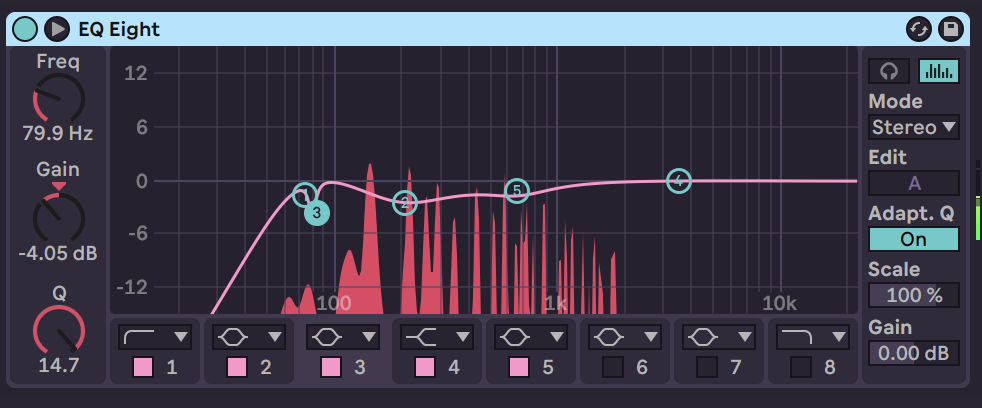This screenshot has width=982, height=408.
Task: Open band 6 filter type dropdown arrow
Action: pyautogui.click(x=651, y=337)
